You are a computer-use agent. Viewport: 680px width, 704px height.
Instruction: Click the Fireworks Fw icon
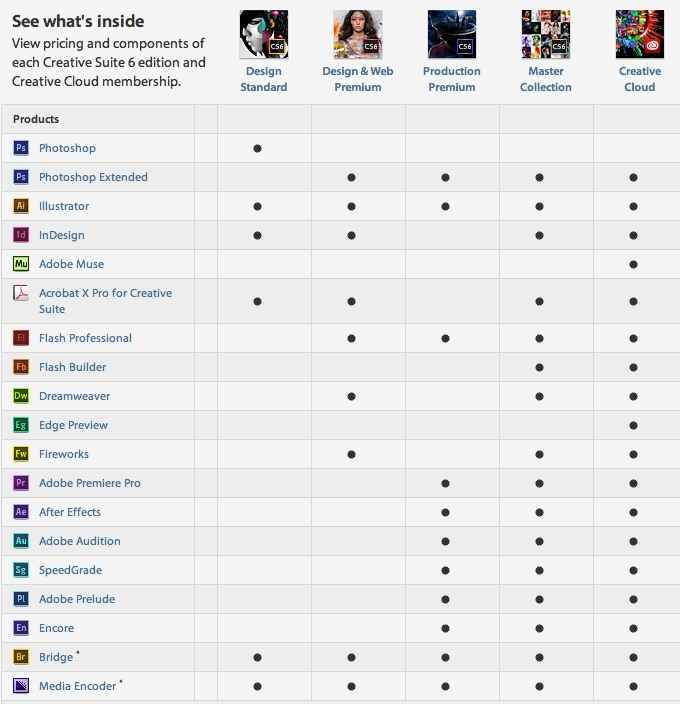pyautogui.click(x=21, y=453)
